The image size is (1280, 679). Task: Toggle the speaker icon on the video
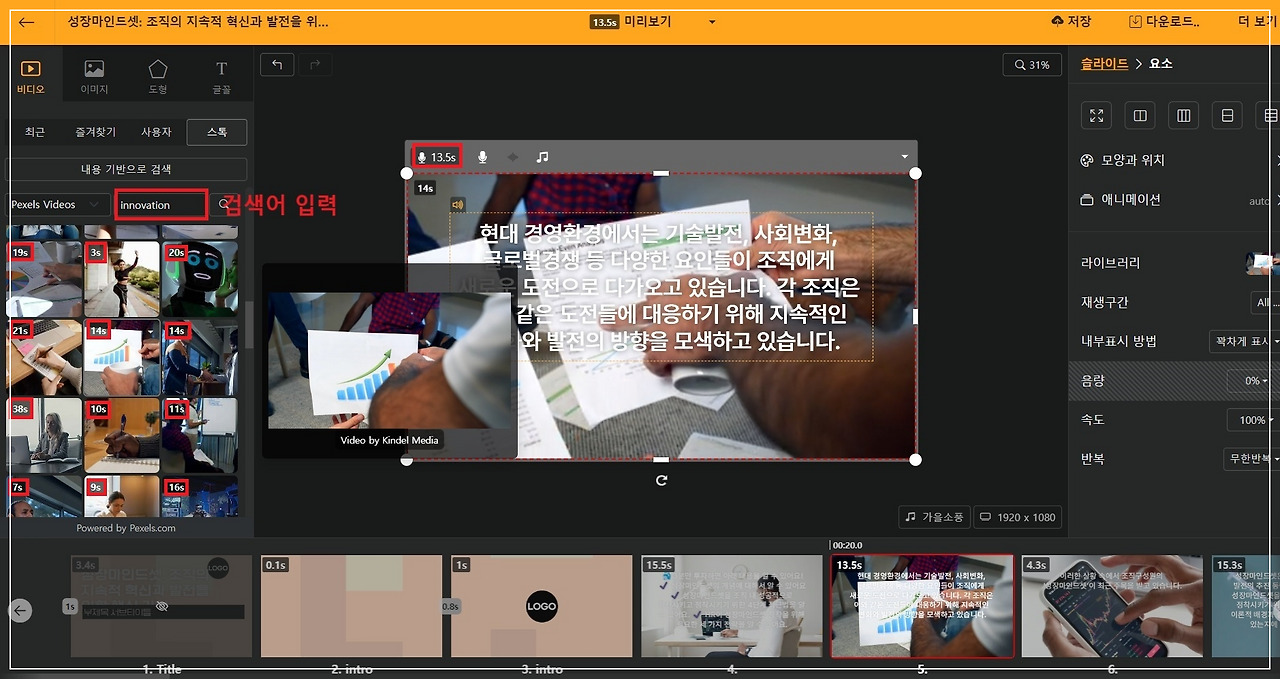(457, 205)
